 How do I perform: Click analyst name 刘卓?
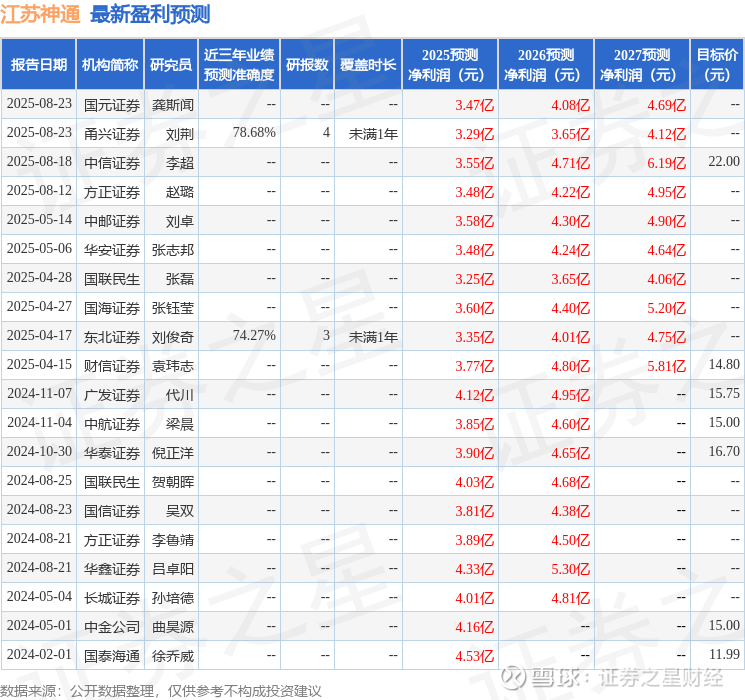(x=180, y=221)
